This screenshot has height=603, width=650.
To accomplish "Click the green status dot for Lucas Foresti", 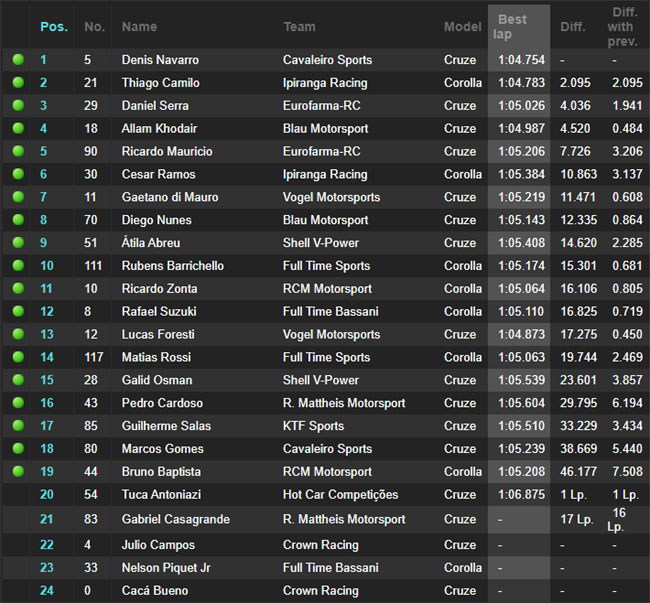I will coord(18,334).
